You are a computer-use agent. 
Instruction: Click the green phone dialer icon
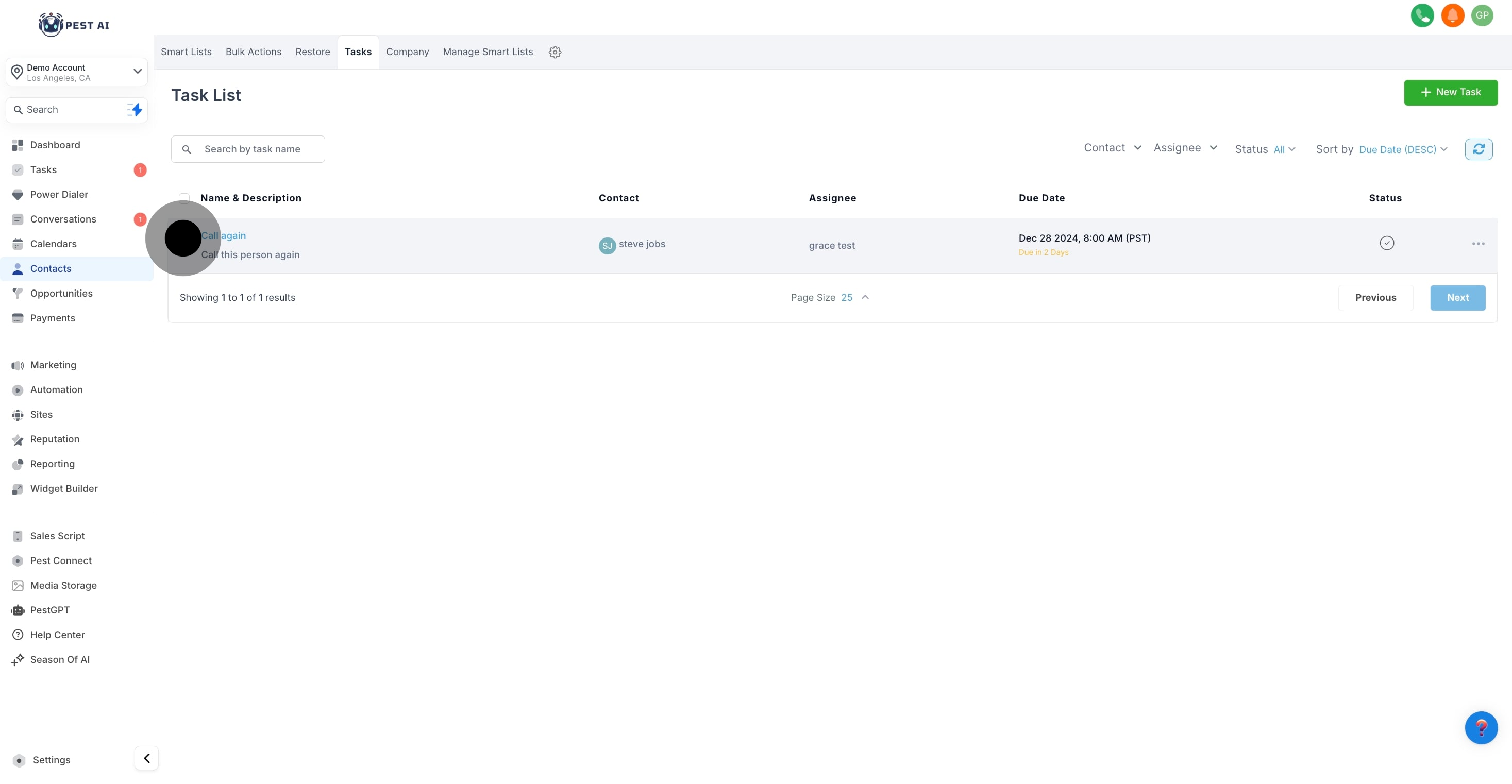1422,15
